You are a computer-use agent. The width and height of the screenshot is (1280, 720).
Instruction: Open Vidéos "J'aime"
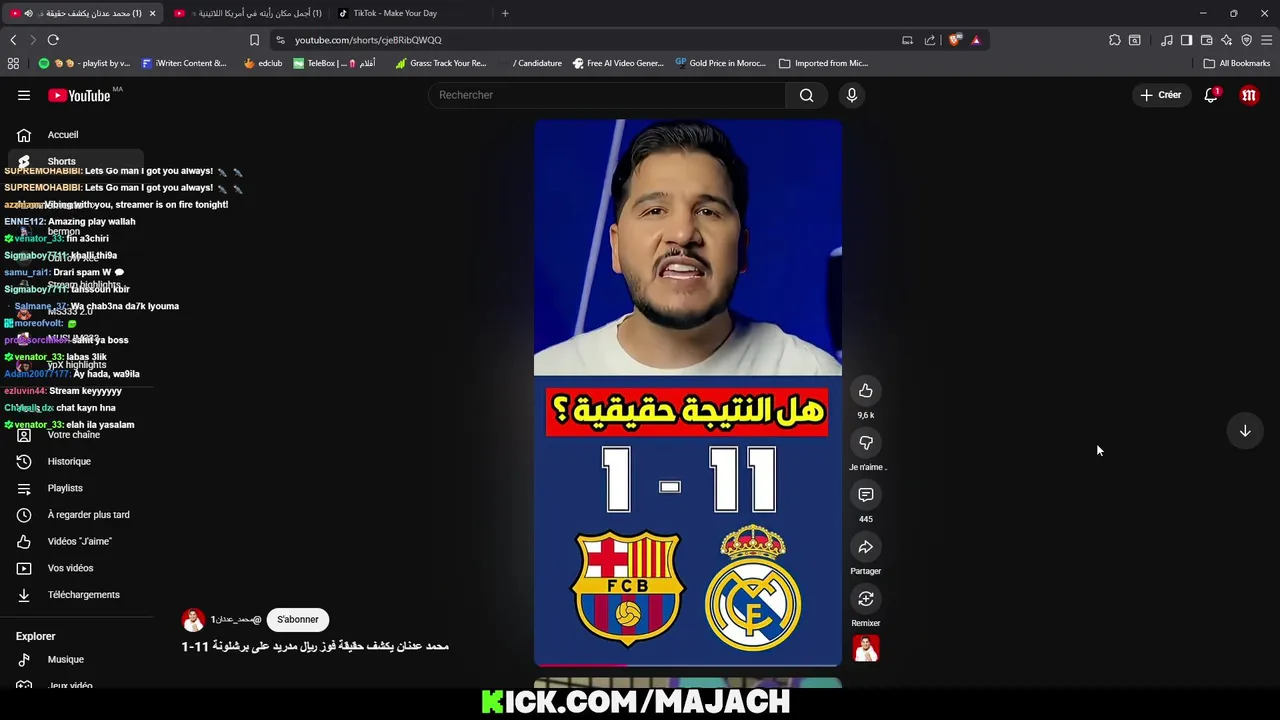[x=75, y=541]
